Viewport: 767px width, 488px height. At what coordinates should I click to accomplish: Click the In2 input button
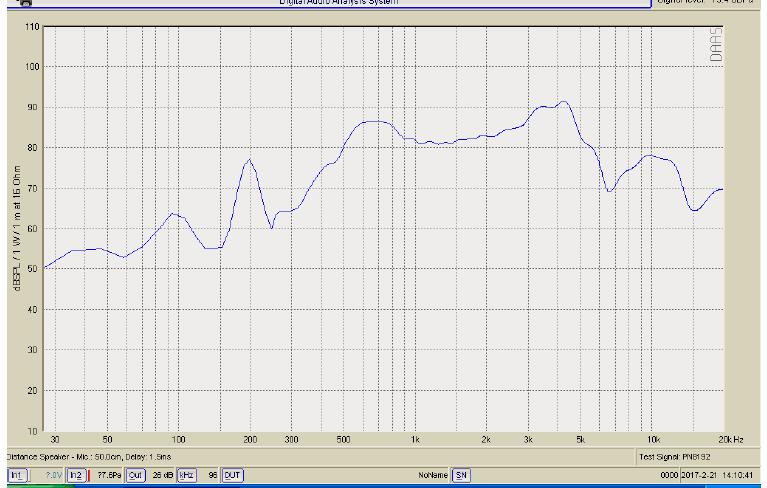point(76,475)
